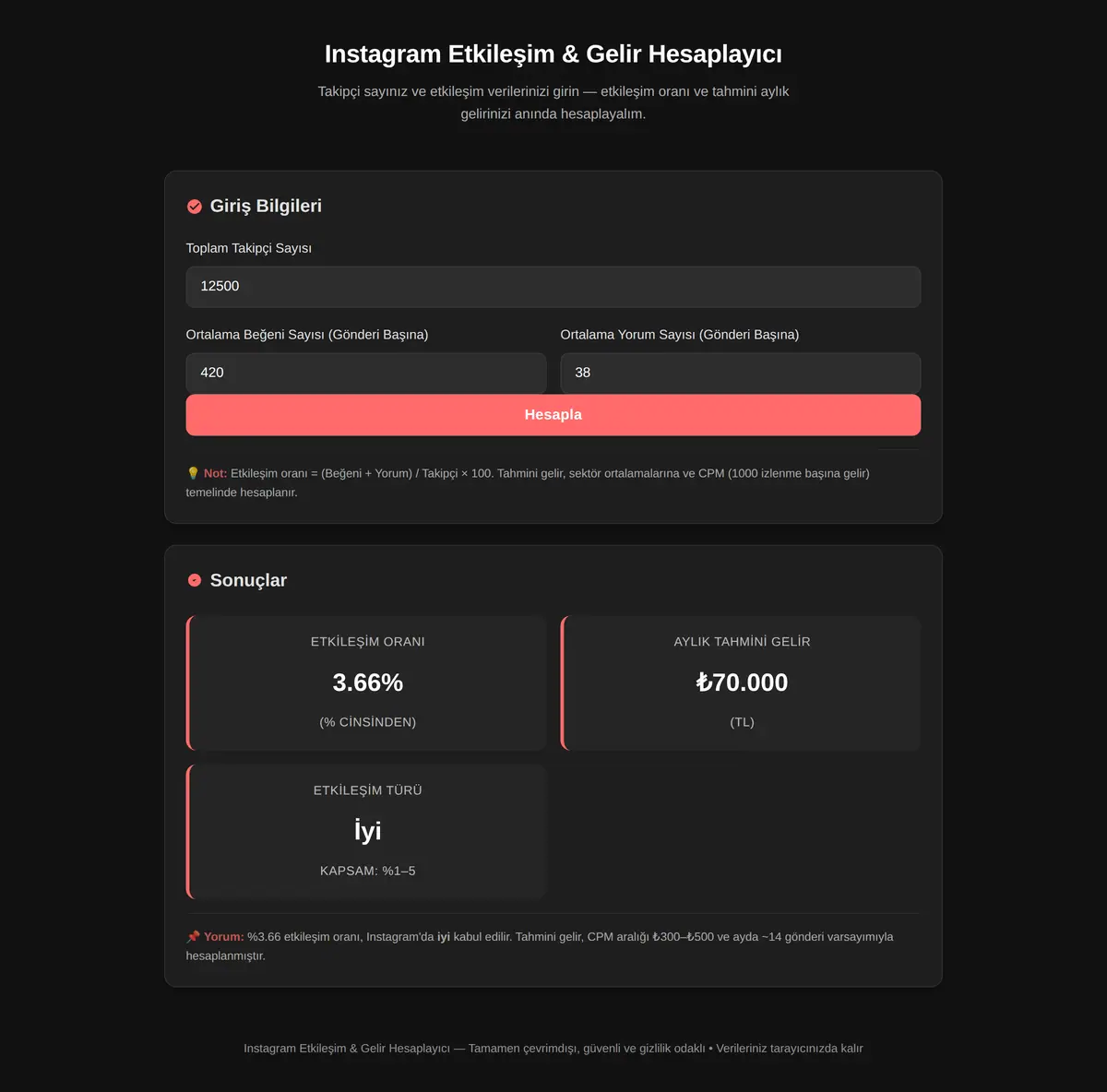
Task: Click the (% CİNSİNDEN) caption
Action: coord(368,722)
